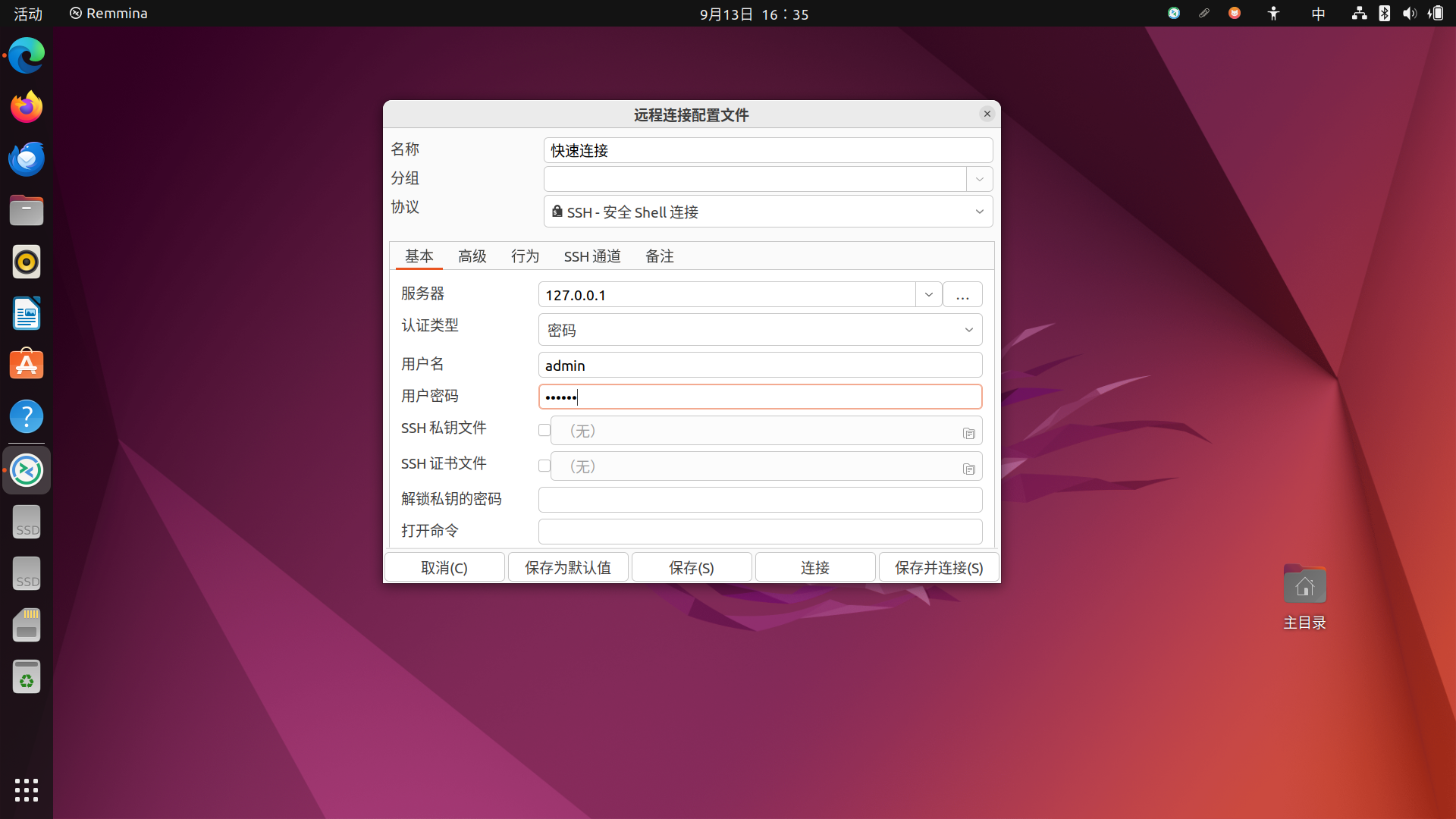Image resolution: width=1456 pixels, height=819 pixels.
Task: Browse for SSH 私钥文件 with folder icon
Action: (968, 433)
